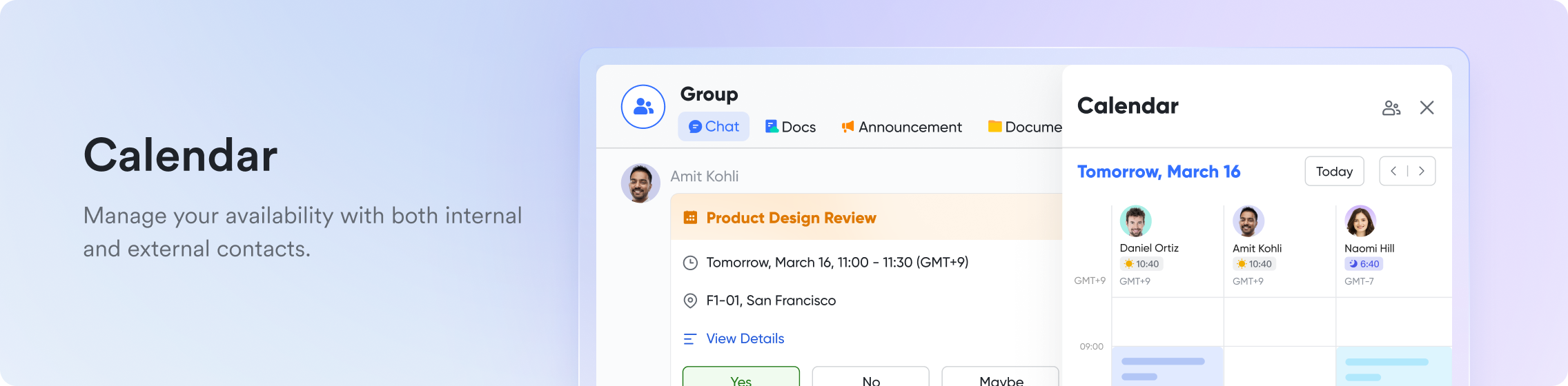Go to next day with right chevron
This screenshot has width=1568, height=386.
pyautogui.click(x=1422, y=172)
